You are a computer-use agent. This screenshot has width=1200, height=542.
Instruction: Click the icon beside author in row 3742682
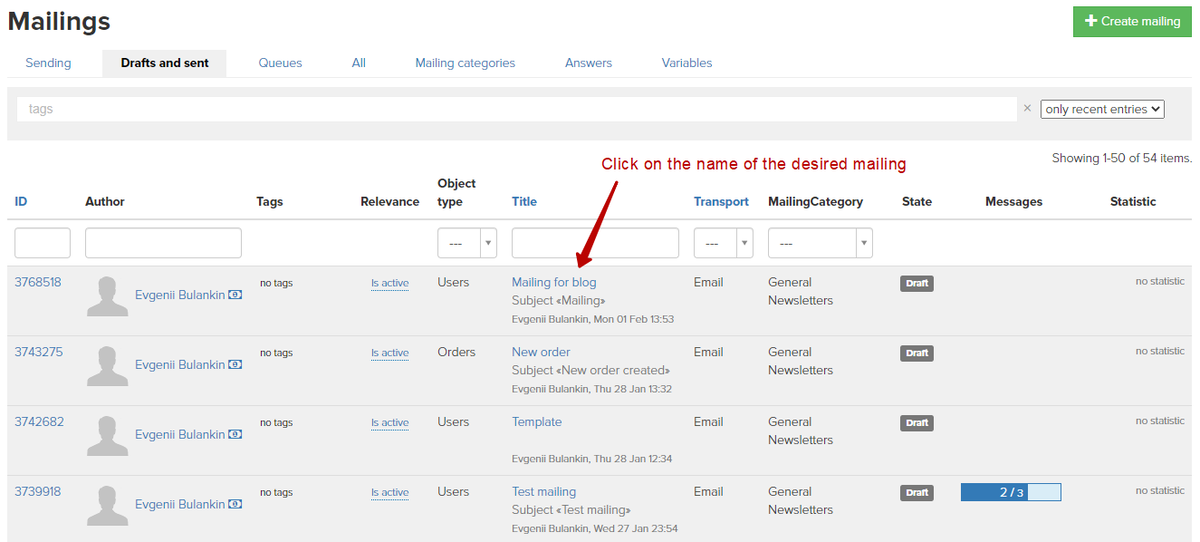235,435
